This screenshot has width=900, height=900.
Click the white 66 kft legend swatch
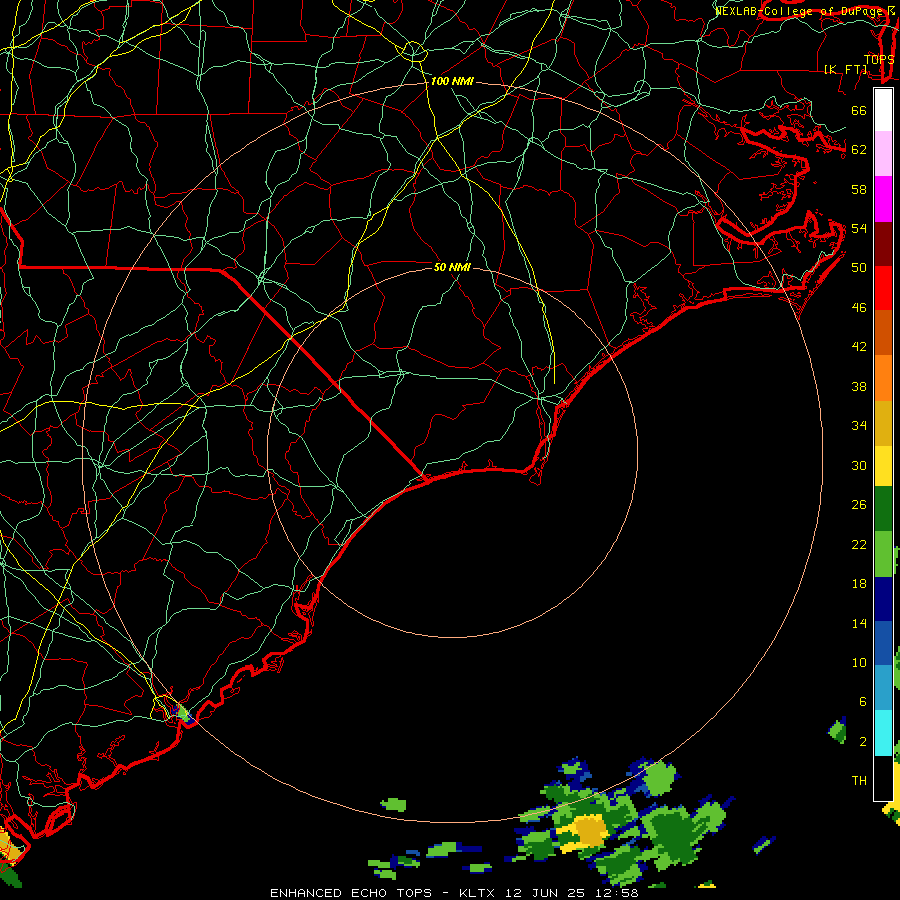tap(883, 110)
